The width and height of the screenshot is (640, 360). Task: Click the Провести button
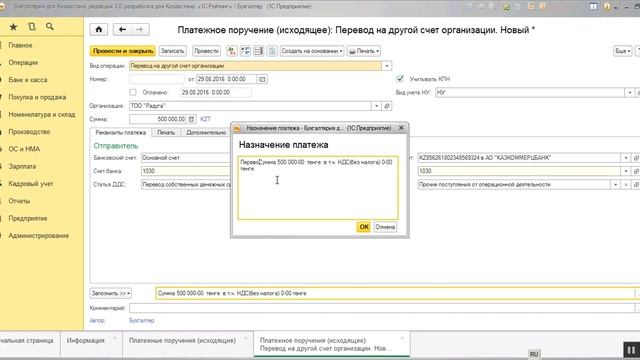point(206,51)
